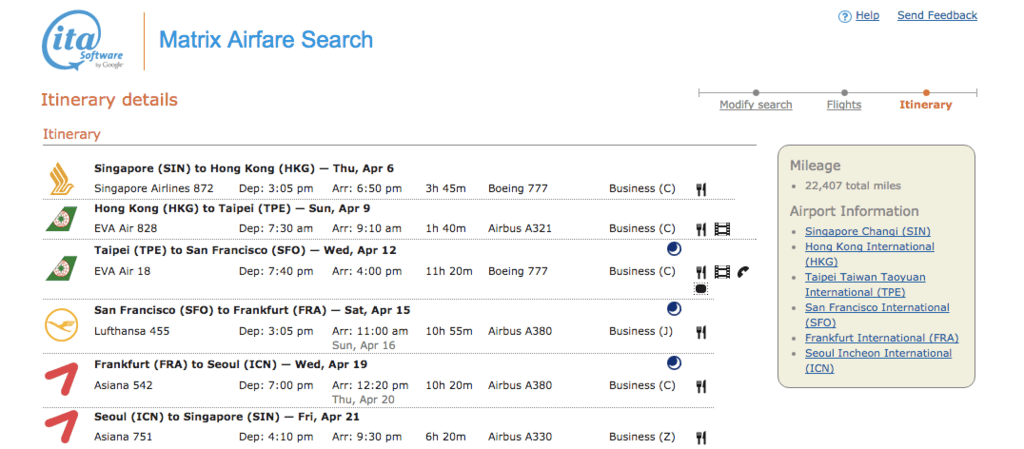The image size is (1024, 449).
Task: Open the Help link
Action: tap(868, 16)
